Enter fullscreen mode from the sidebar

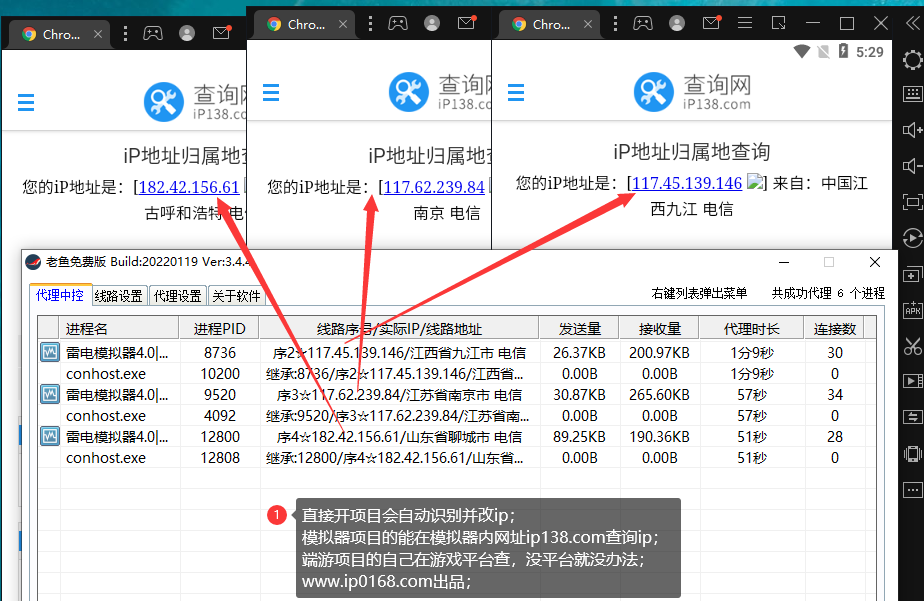[x=911, y=202]
